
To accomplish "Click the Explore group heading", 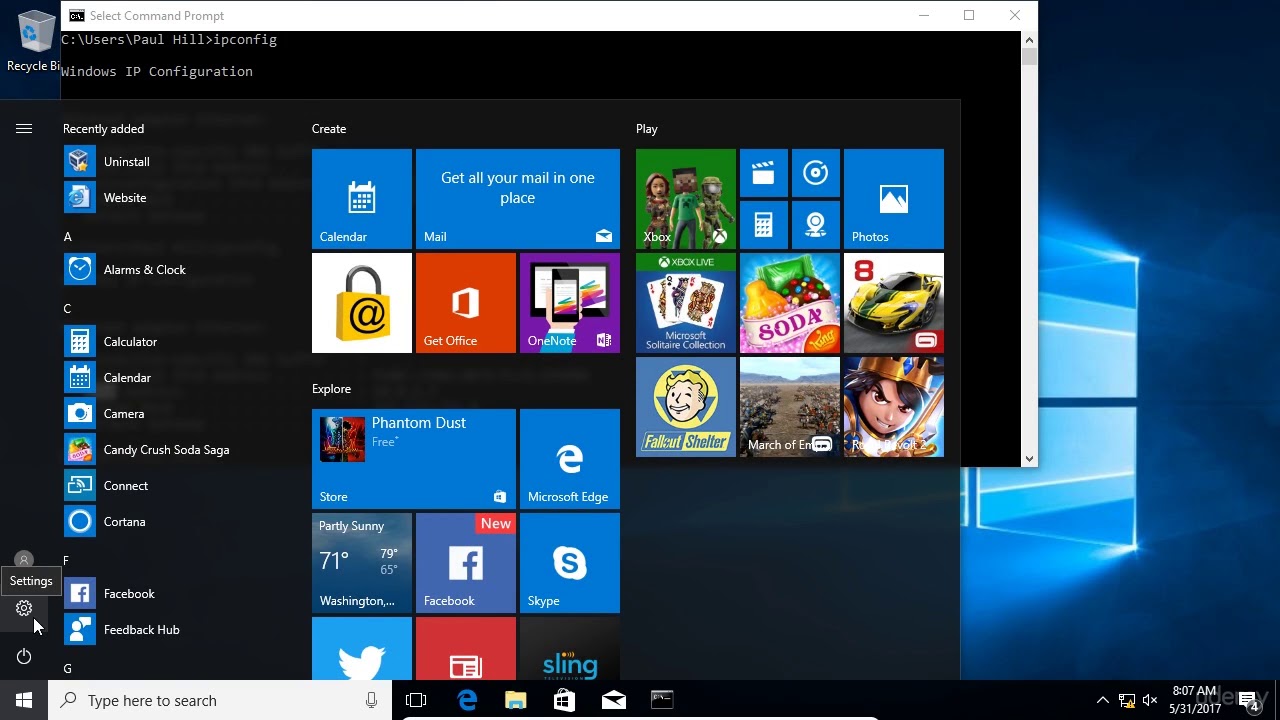I will tap(331, 389).
